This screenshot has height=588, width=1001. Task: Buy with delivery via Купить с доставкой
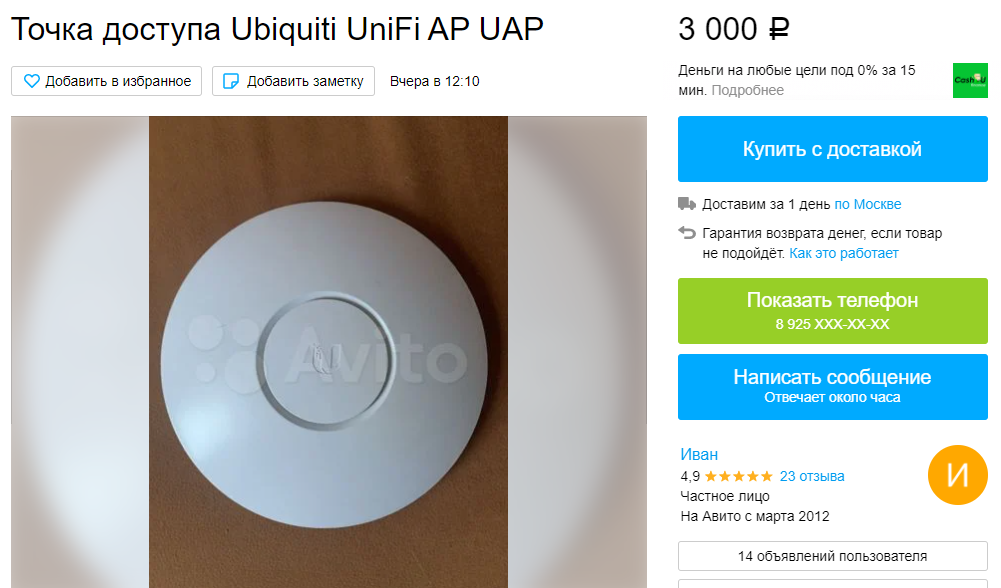coord(832,149)
